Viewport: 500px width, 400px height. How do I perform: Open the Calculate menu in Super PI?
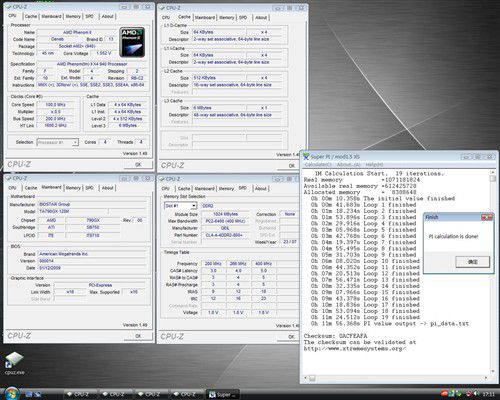[x=318, y=165]
